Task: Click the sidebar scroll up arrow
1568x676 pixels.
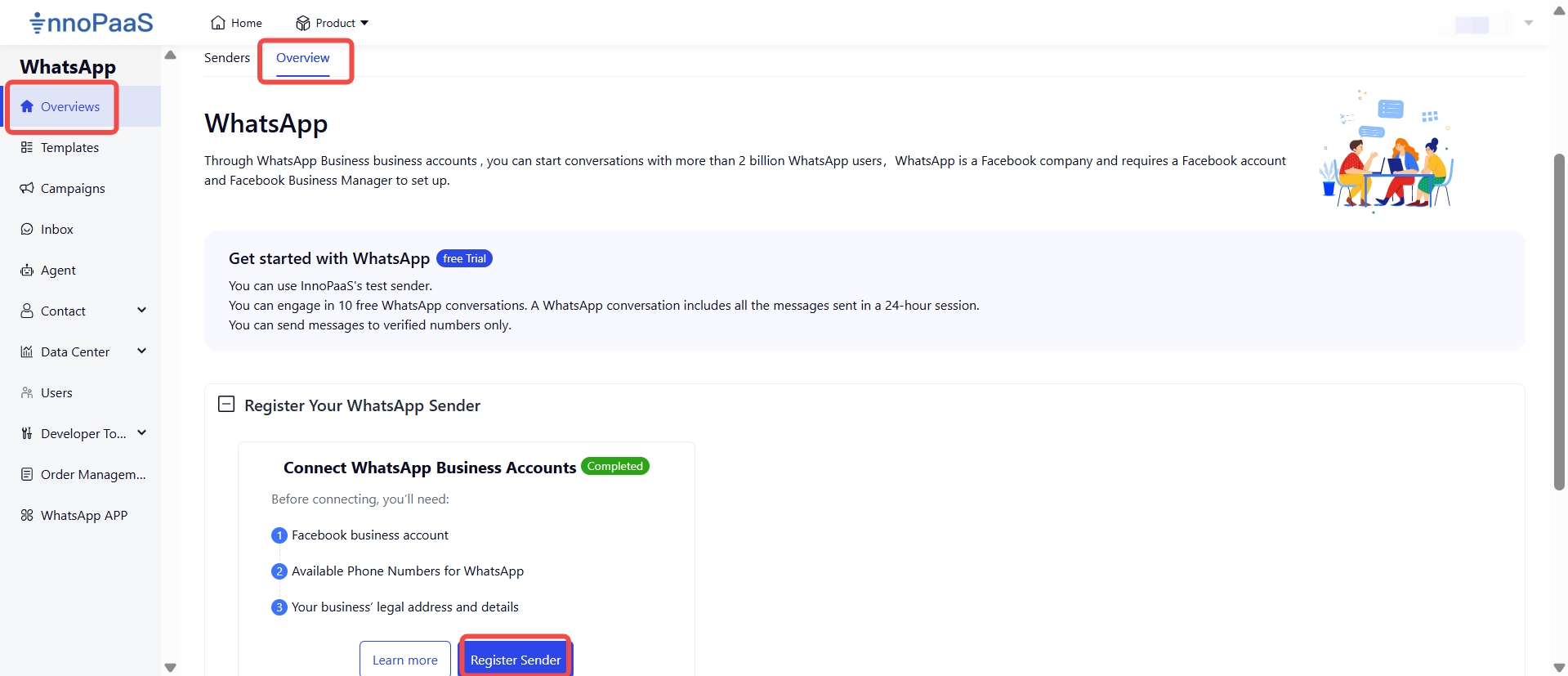Action: [x=170, y=55]
